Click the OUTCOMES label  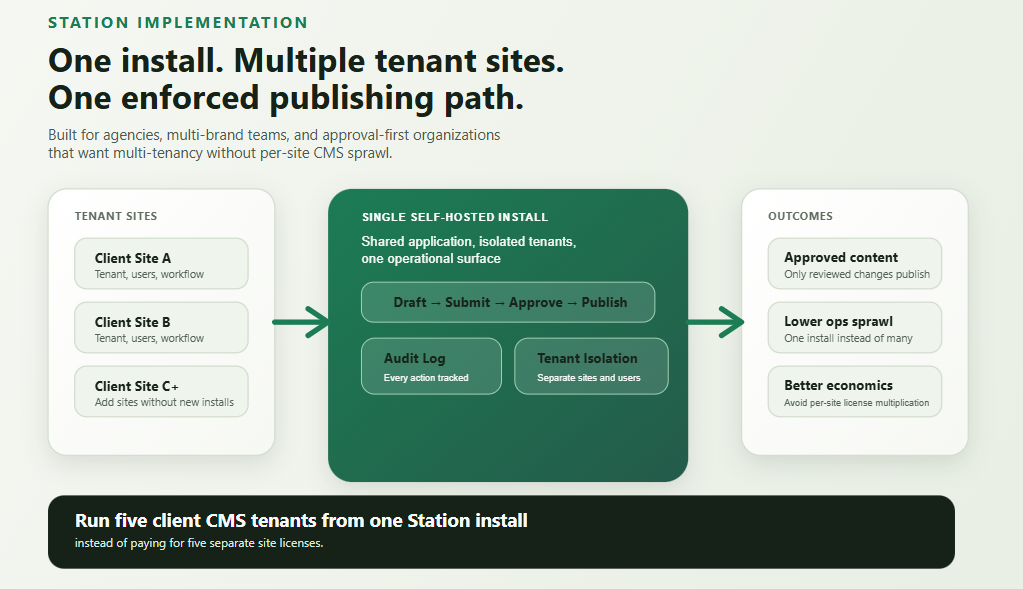[800, 216]
